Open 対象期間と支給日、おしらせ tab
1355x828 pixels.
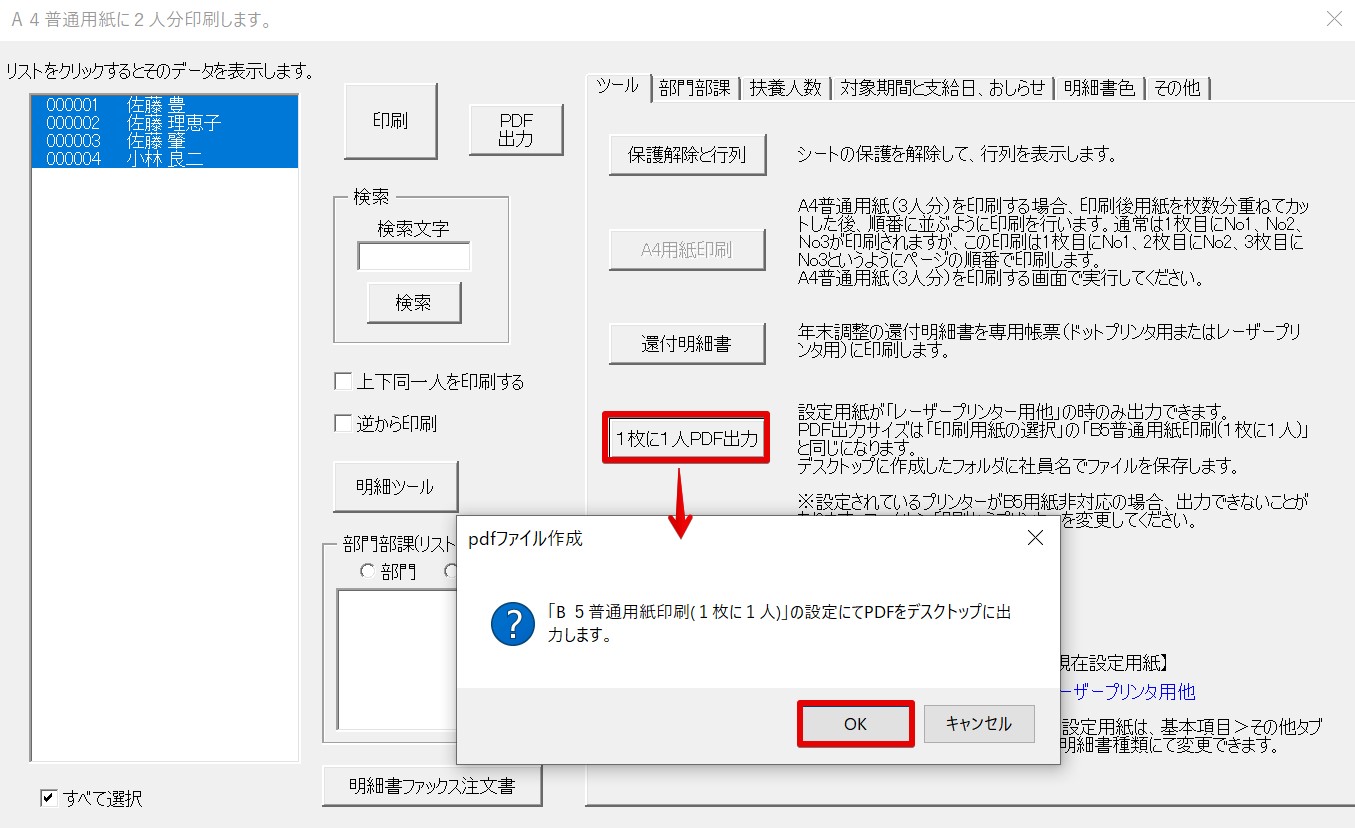click(x=942, y=88)
